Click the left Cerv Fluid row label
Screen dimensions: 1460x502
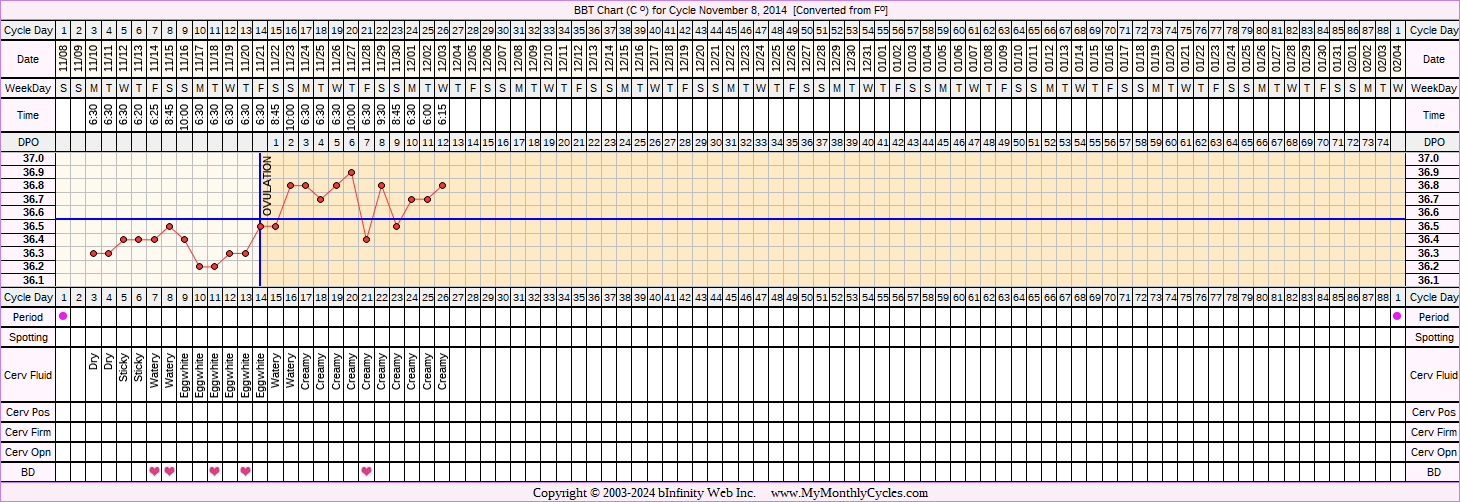click(x=29, y=375)
